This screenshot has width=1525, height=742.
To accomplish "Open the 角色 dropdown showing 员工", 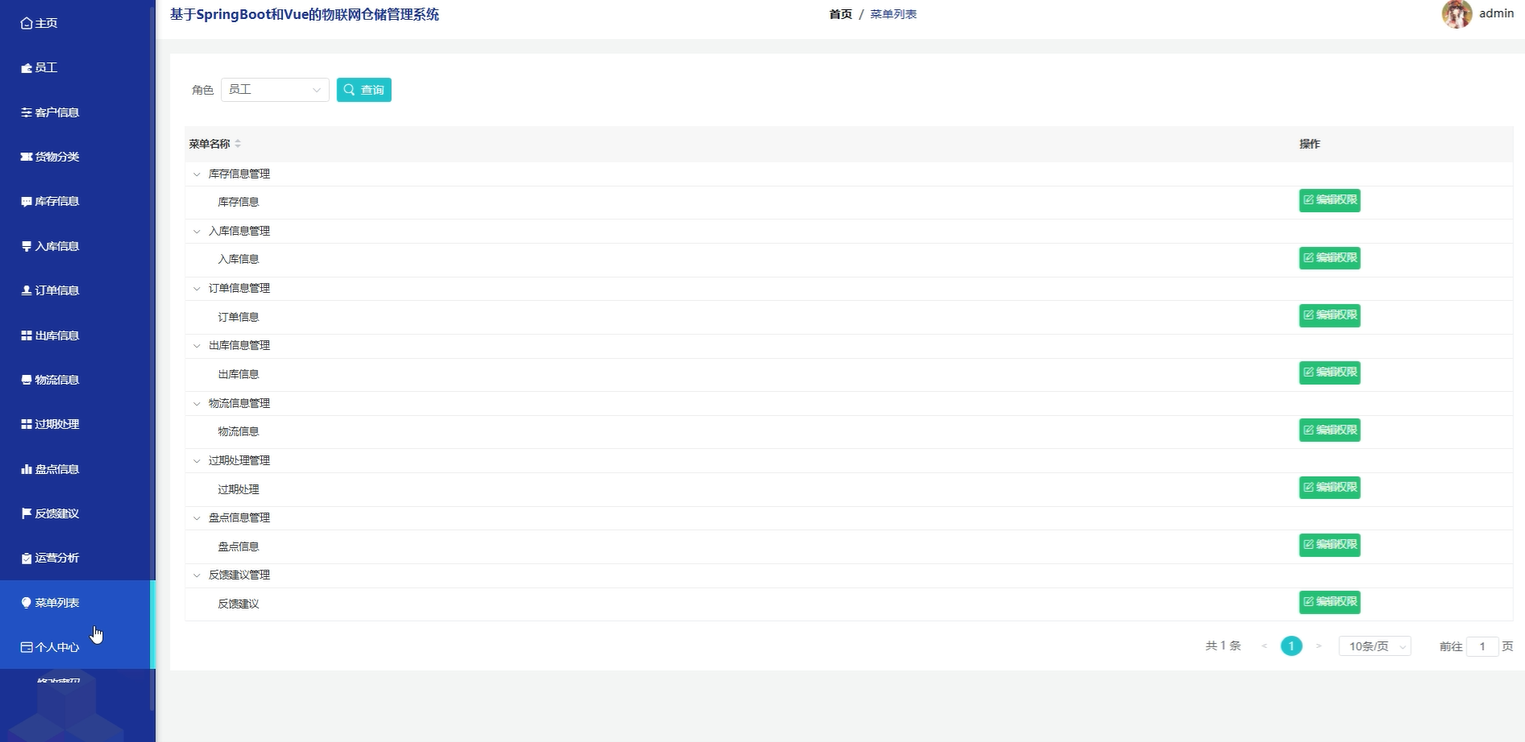I will pos(275,90).
